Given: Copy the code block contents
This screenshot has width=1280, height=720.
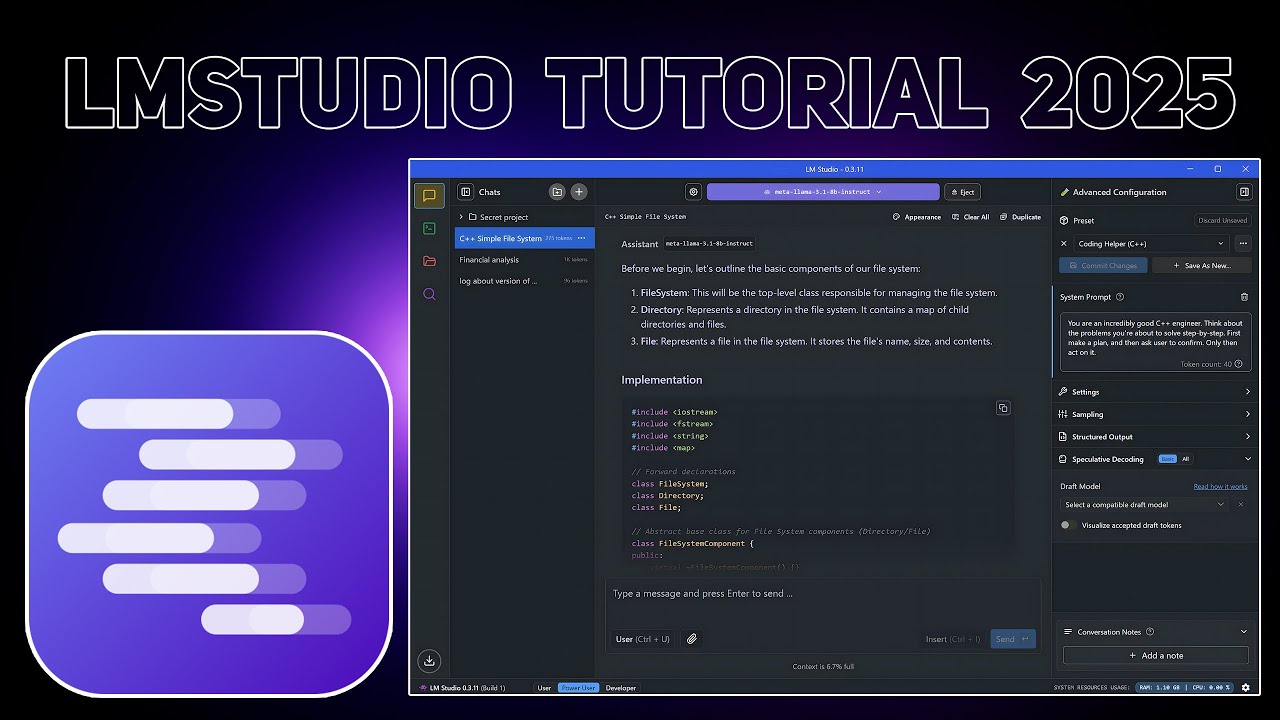Looking at the screenshot, I should [1003, 408].
